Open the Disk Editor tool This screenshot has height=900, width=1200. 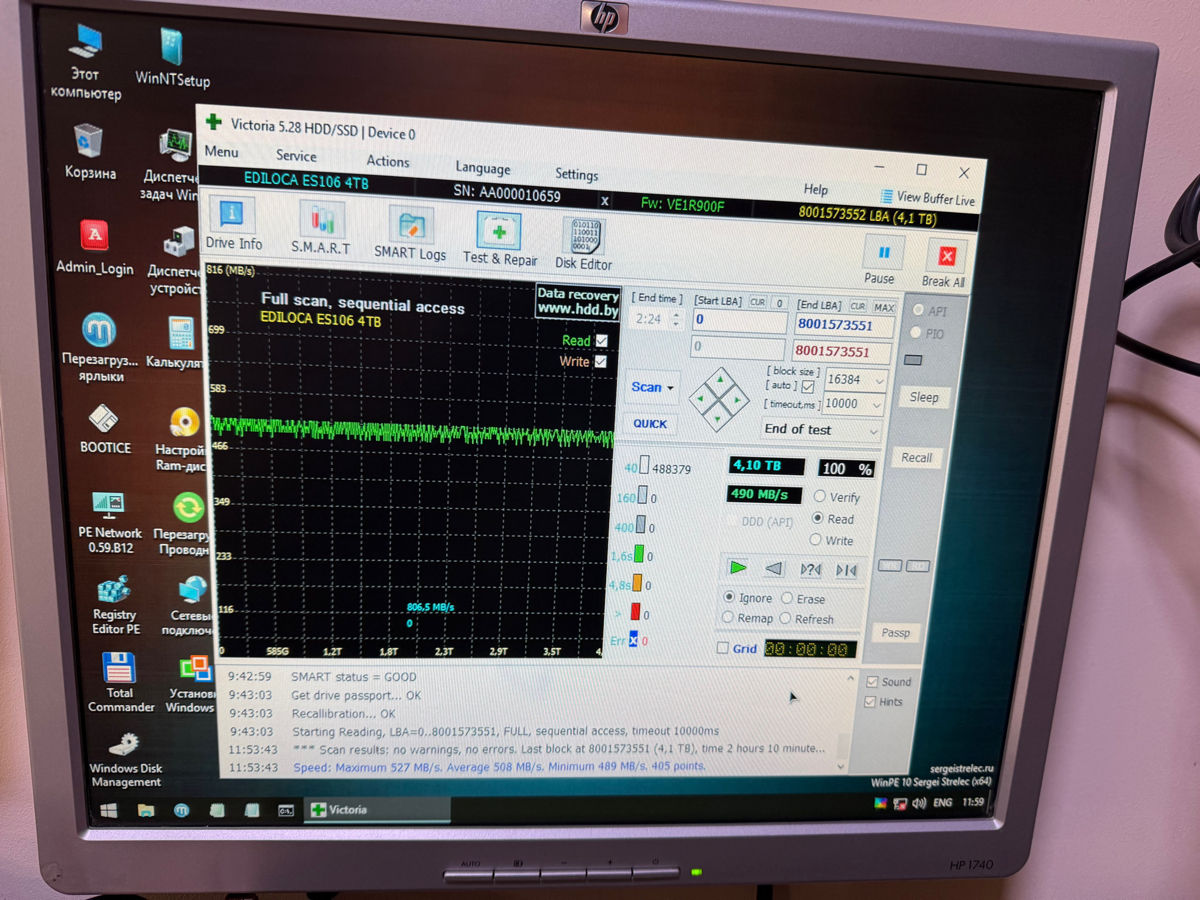click(583, 242)
